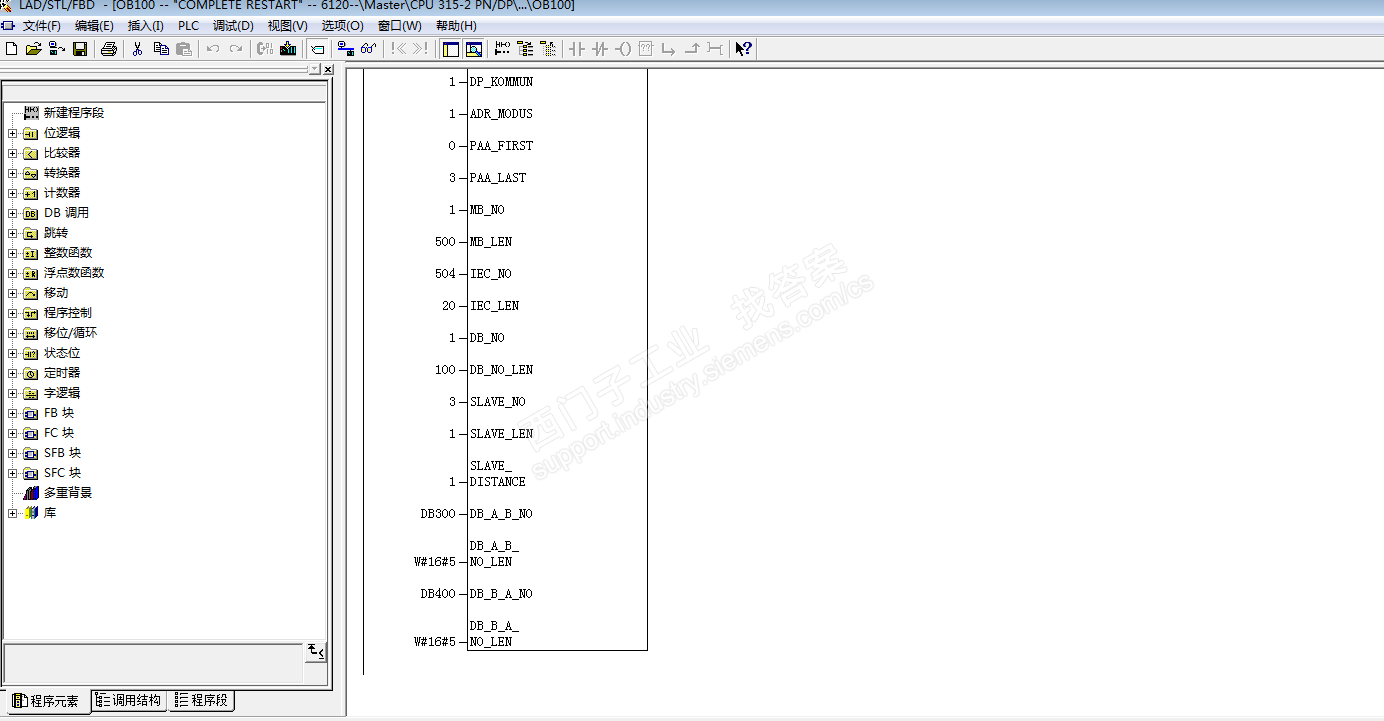1384x721 pixels.
Task: Expand the 比较器 tree node
Action: (12, 153)
